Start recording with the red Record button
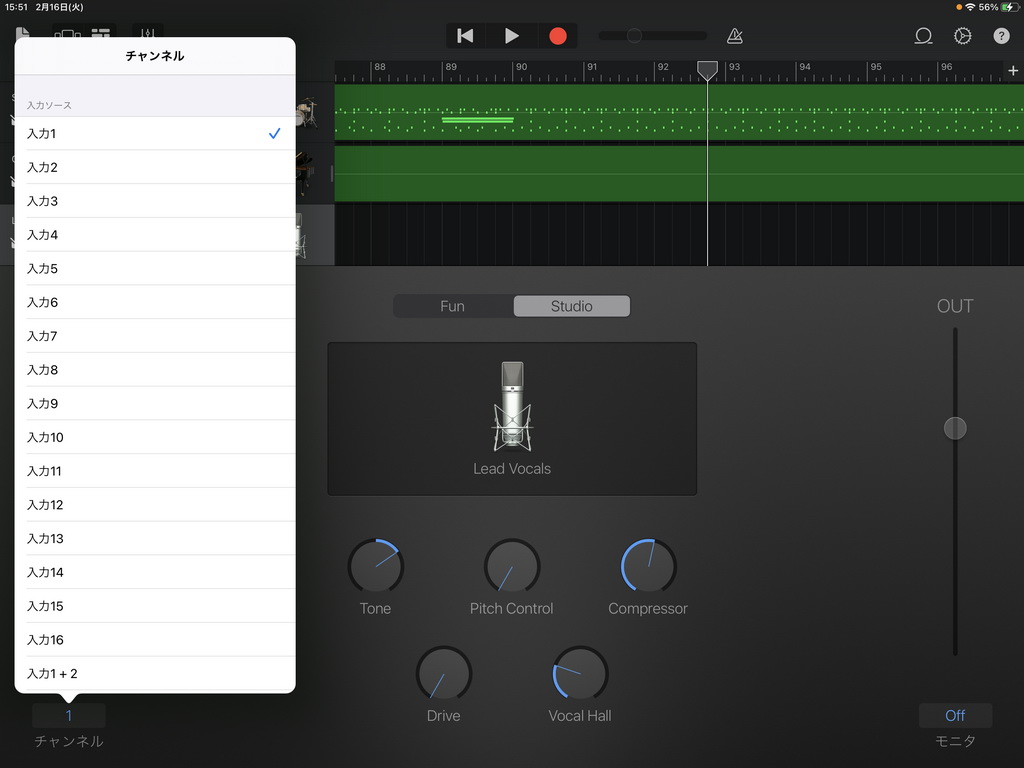The width and height of the screenshot is (1024, 768). pos(558,36)
